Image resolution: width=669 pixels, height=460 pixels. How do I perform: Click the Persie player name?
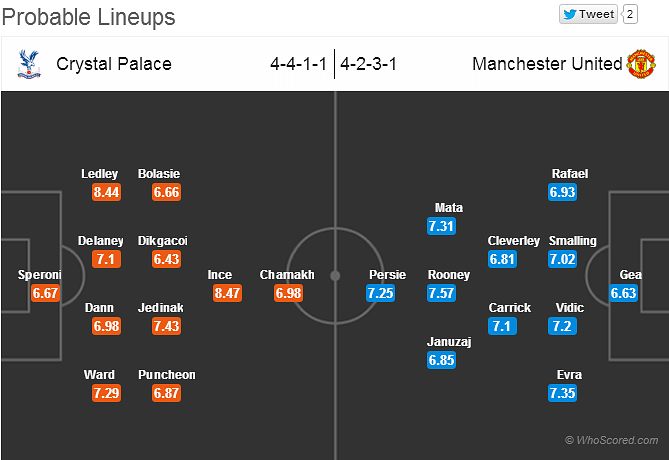click(387, 275)
